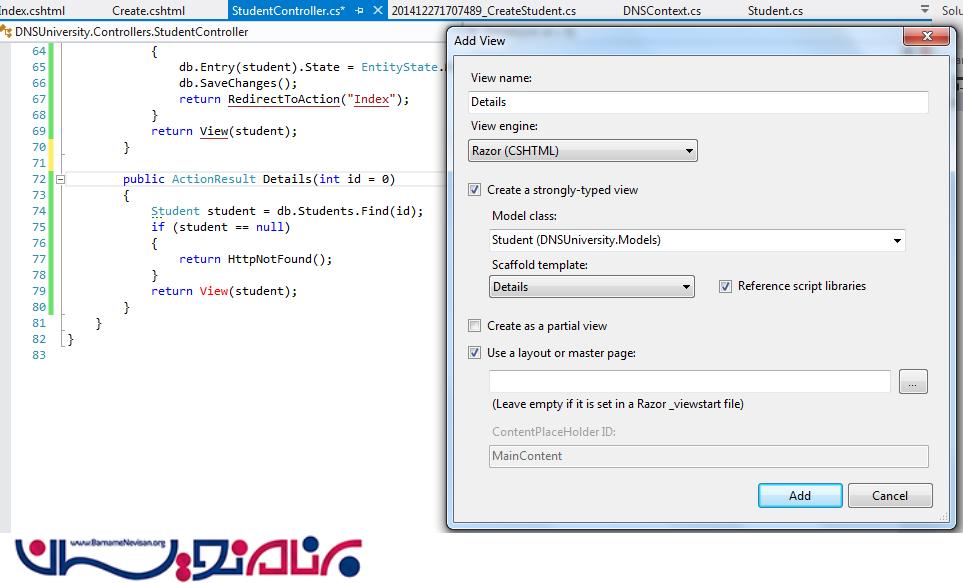The width and height of the screenshot is (963, 583).
Task: Collapse the Details method code block
Action: coord(60,179)
